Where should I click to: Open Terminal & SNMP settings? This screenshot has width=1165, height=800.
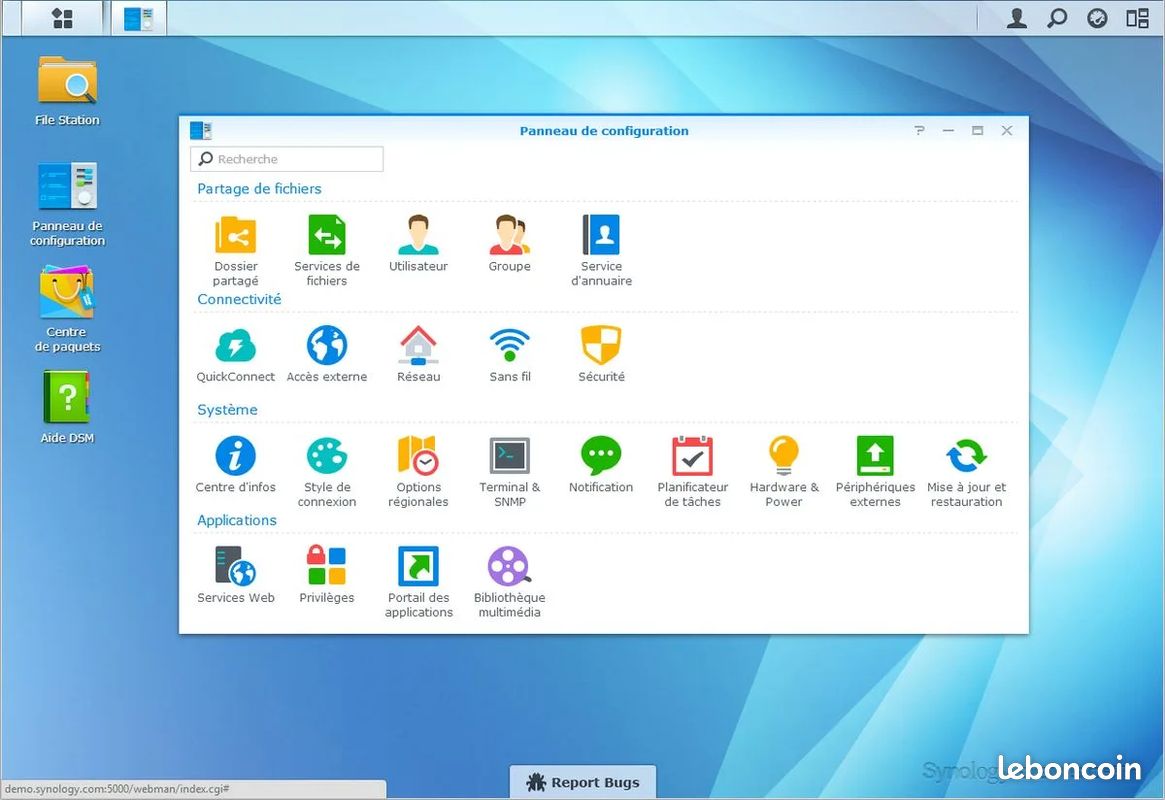(509, 458)
